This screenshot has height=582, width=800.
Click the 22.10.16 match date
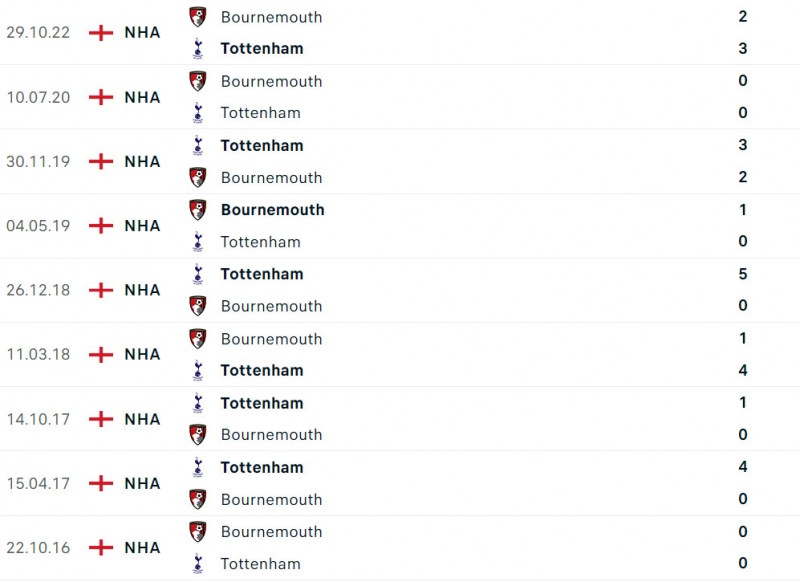click(x=38, y=548)
